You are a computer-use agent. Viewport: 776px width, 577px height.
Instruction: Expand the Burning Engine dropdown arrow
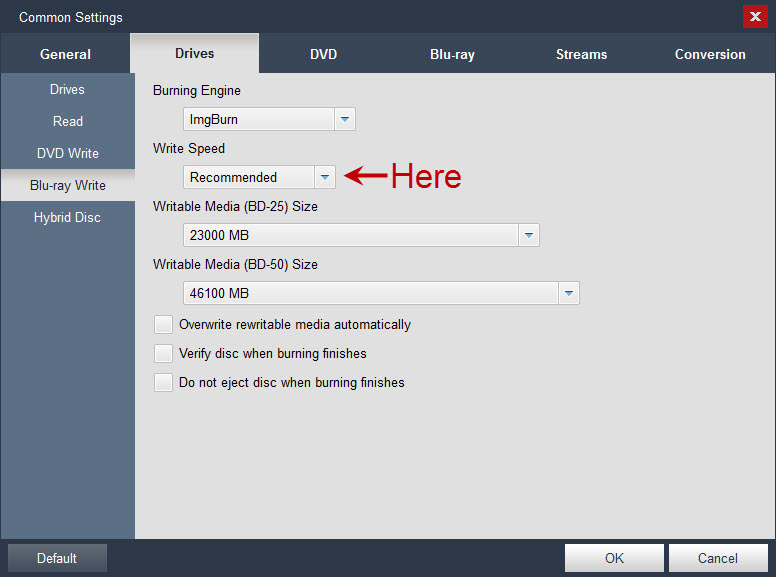tap(344, 119)
